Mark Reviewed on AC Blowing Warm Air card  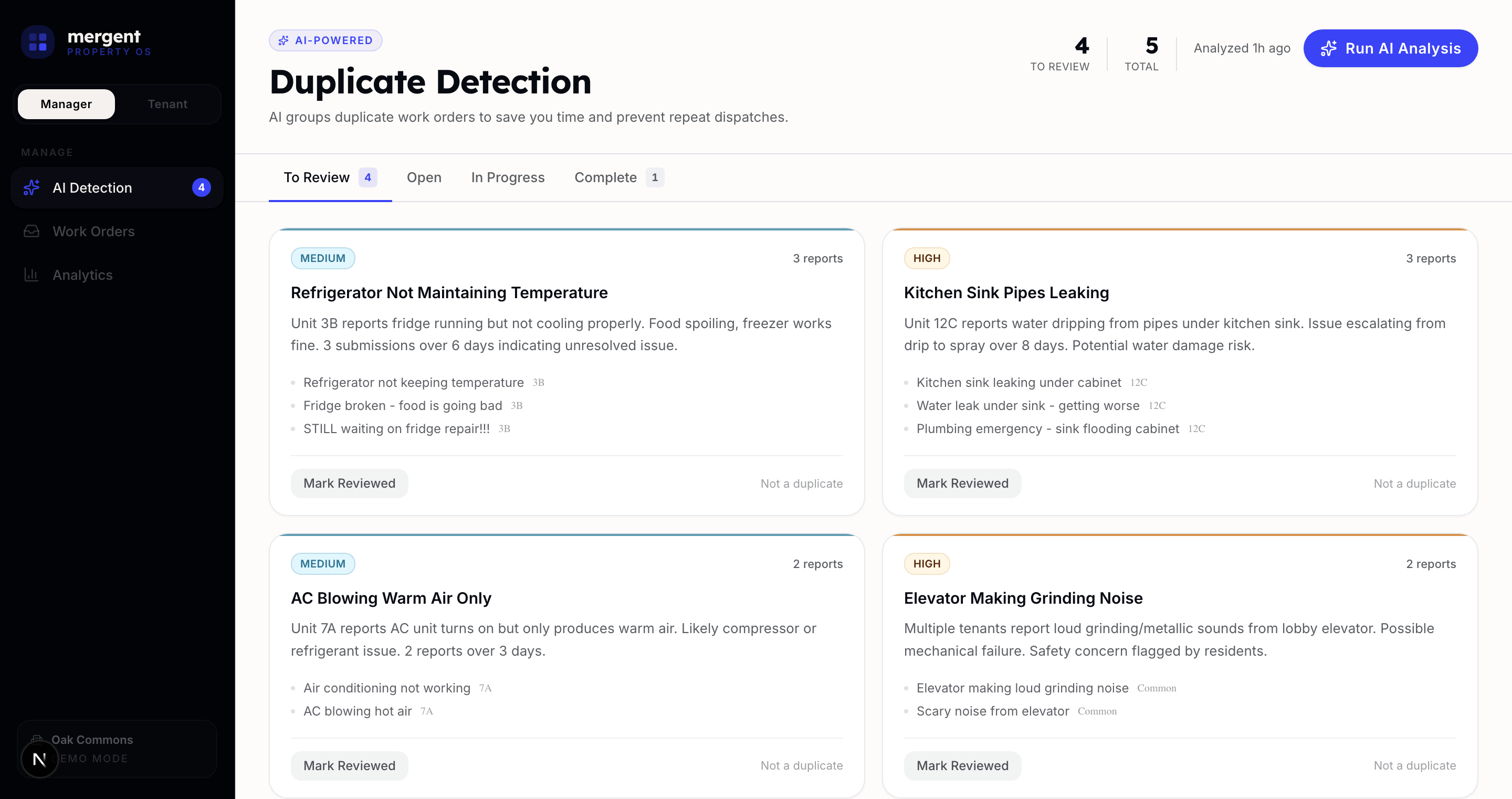(x=349, y=765)
